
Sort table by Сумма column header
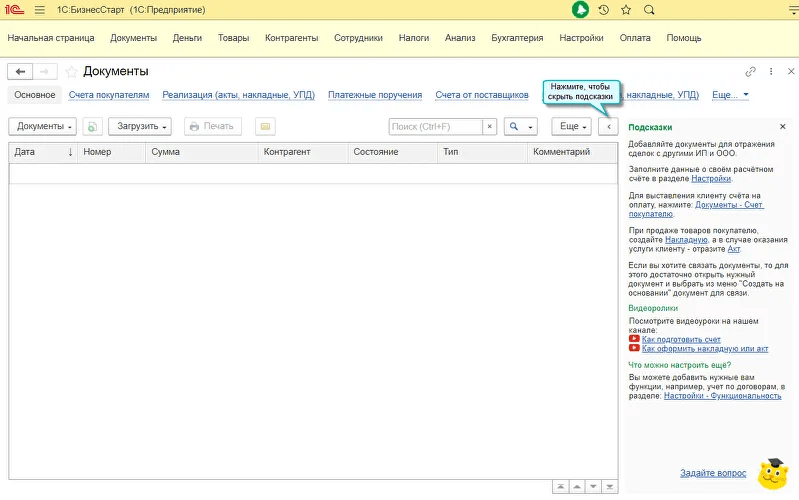tap(200, 152)
